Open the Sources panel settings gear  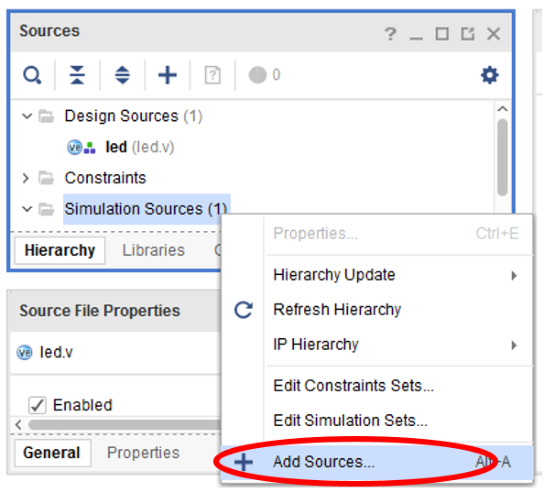point(490,75)
